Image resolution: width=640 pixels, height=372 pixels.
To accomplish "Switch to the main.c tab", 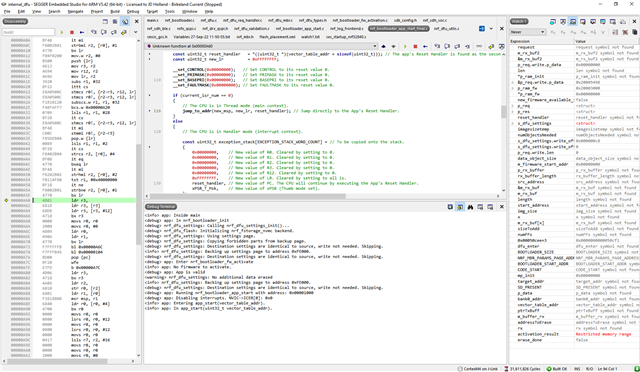I will (153, 20).
